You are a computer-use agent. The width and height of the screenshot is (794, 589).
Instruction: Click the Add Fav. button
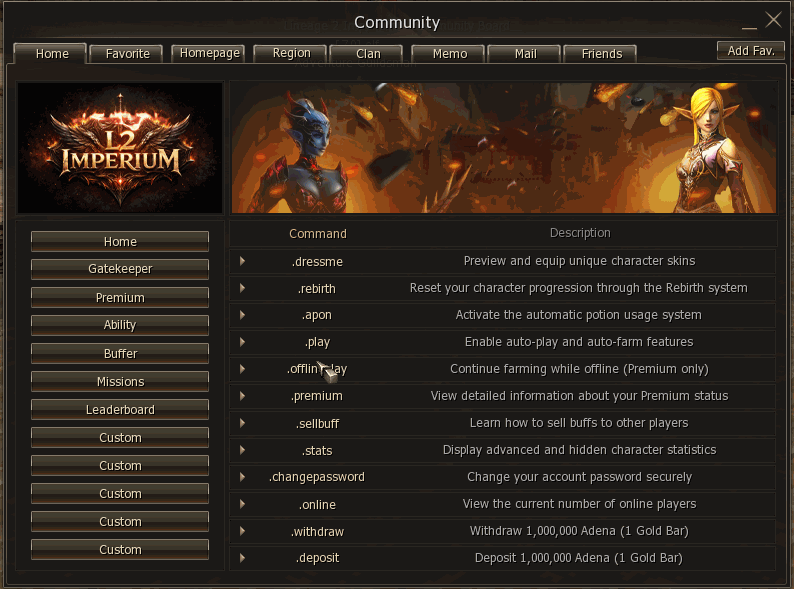[751, 51]
